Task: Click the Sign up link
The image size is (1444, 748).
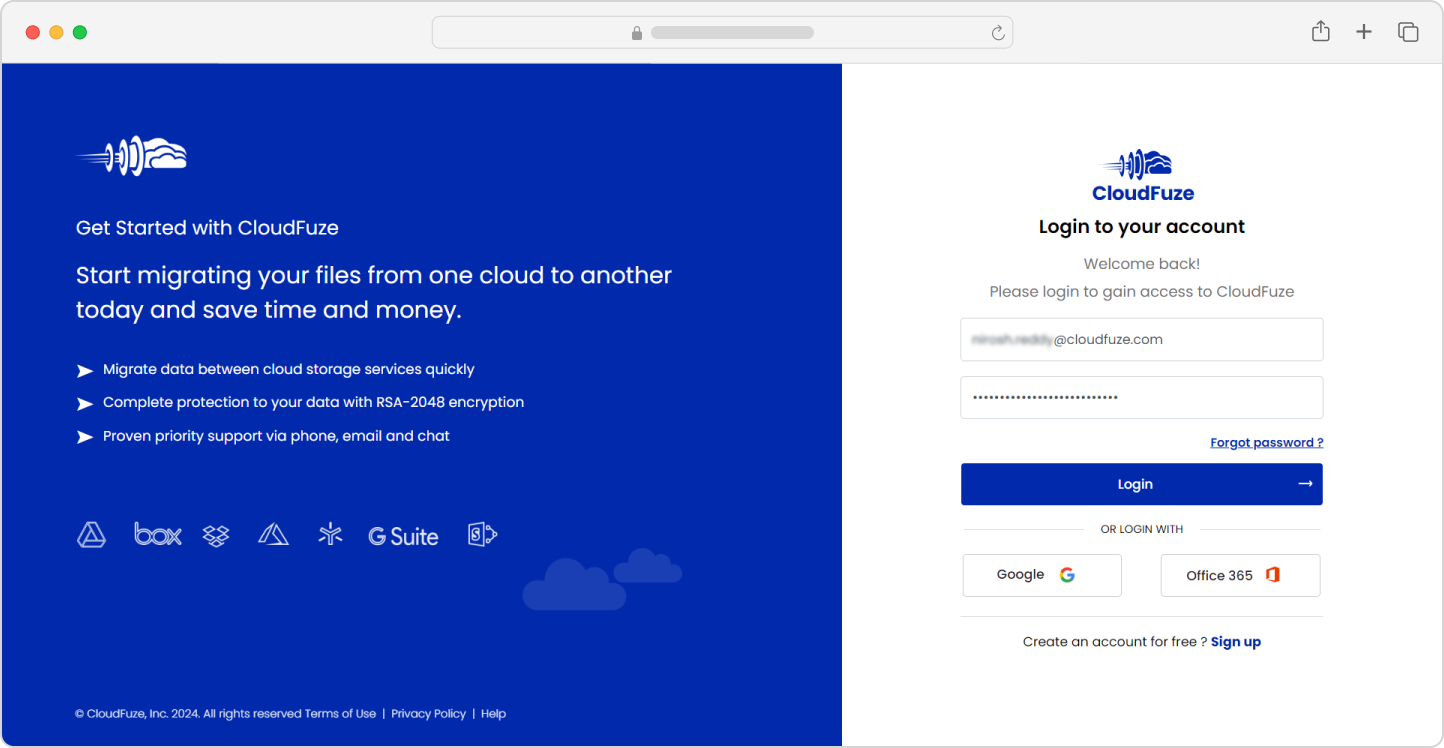Action: pos(1236,642)
